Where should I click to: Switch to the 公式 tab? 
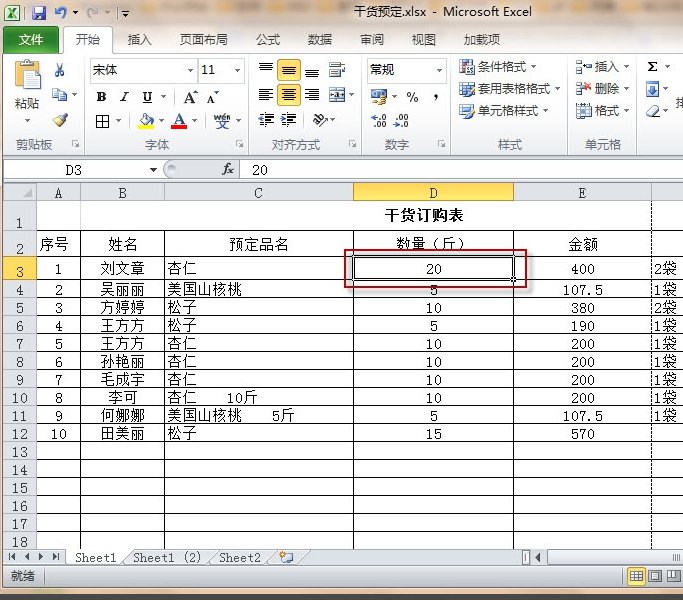pos(268,40)
